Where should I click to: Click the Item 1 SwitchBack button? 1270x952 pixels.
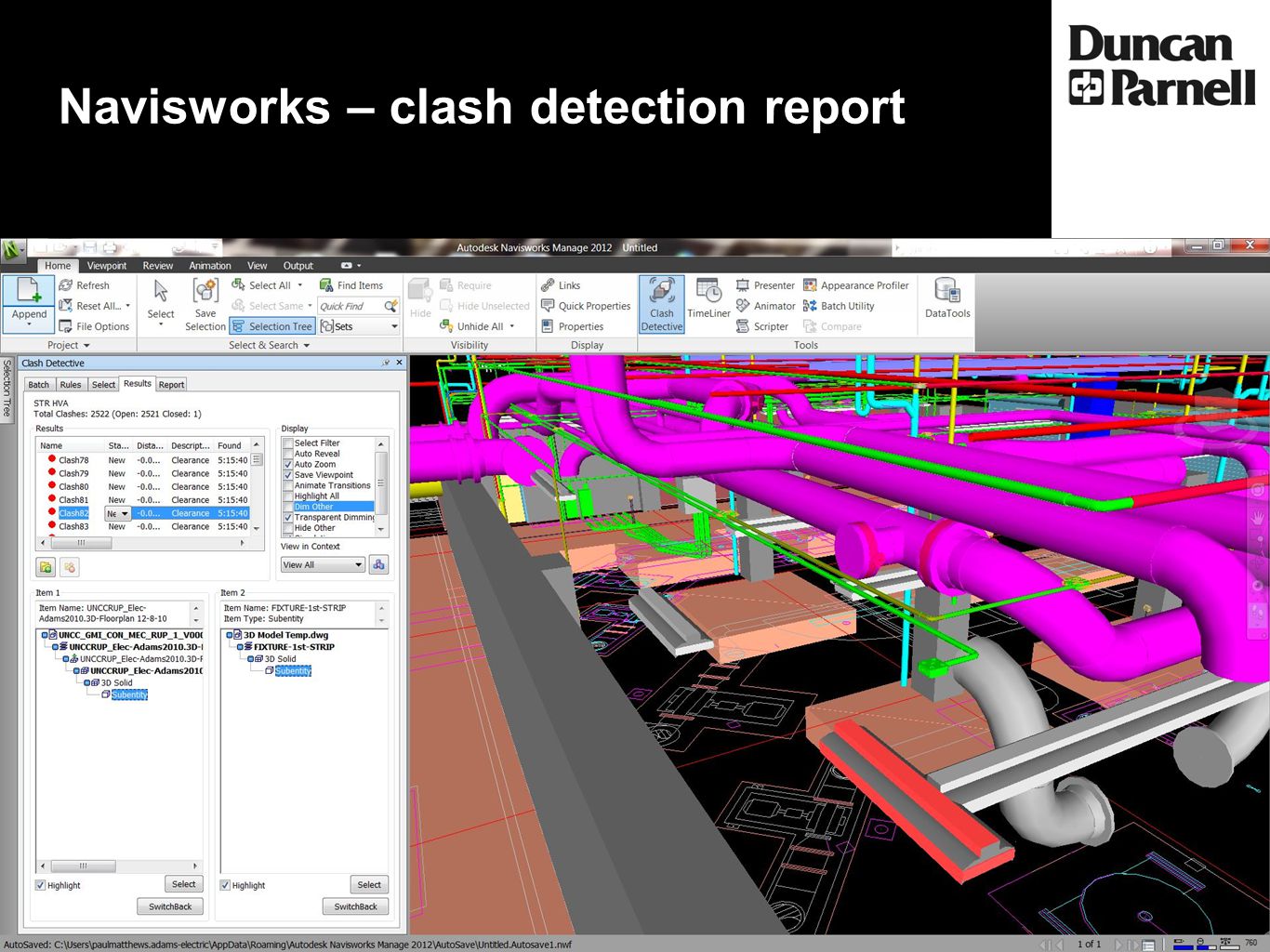[170, 906]
